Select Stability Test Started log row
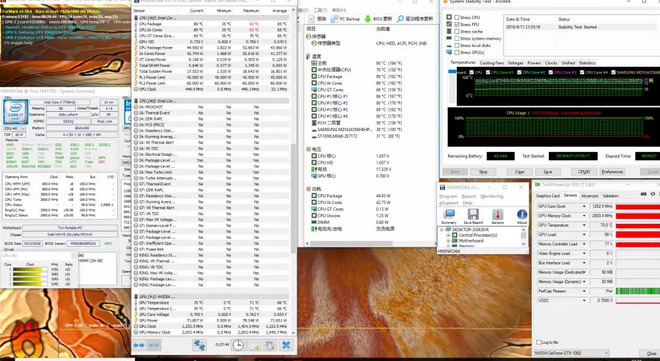Image resolution: width=660 pixels, height=361 pixels. pos(581,27)
